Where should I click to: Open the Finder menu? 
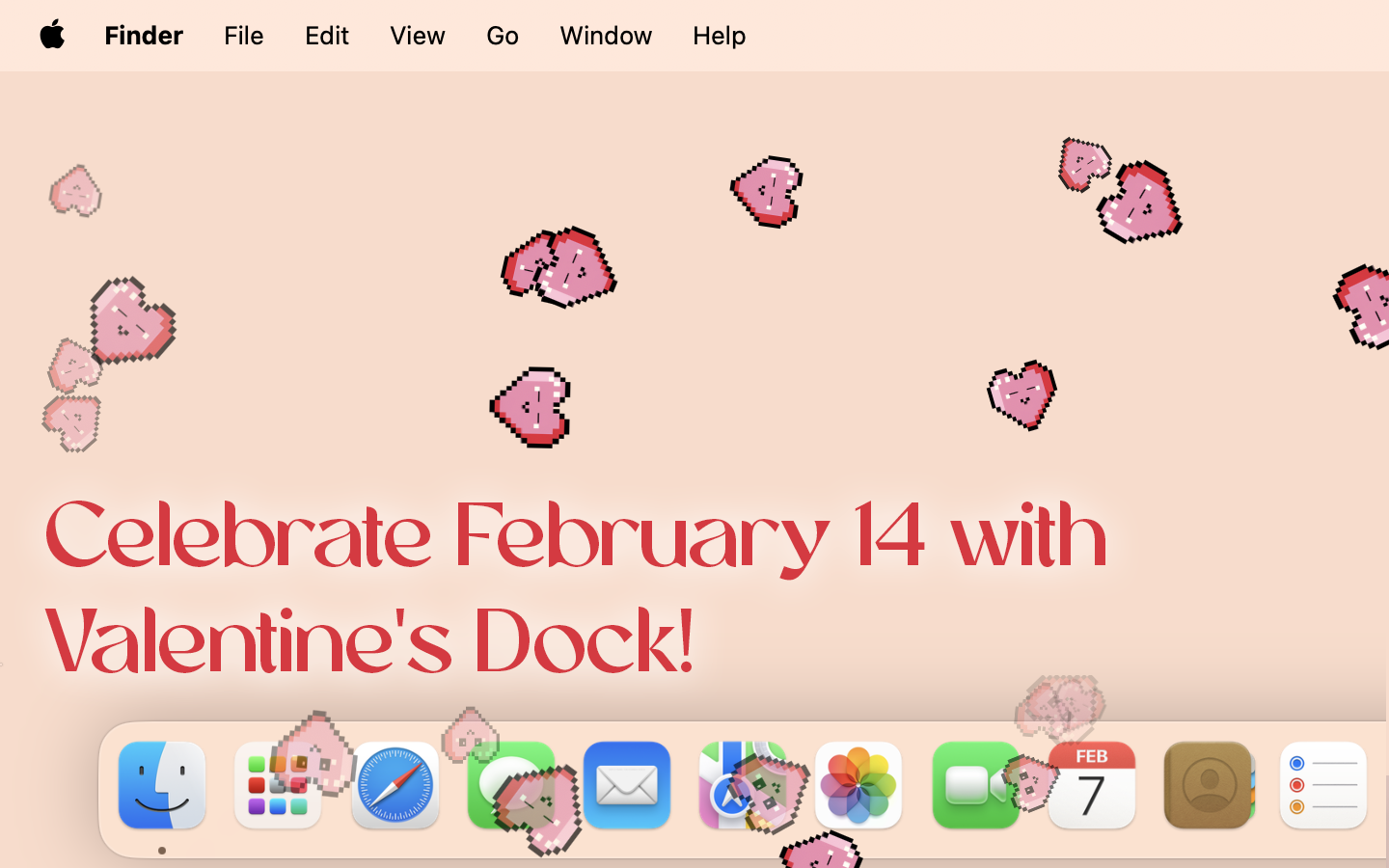tap(143, 36)
